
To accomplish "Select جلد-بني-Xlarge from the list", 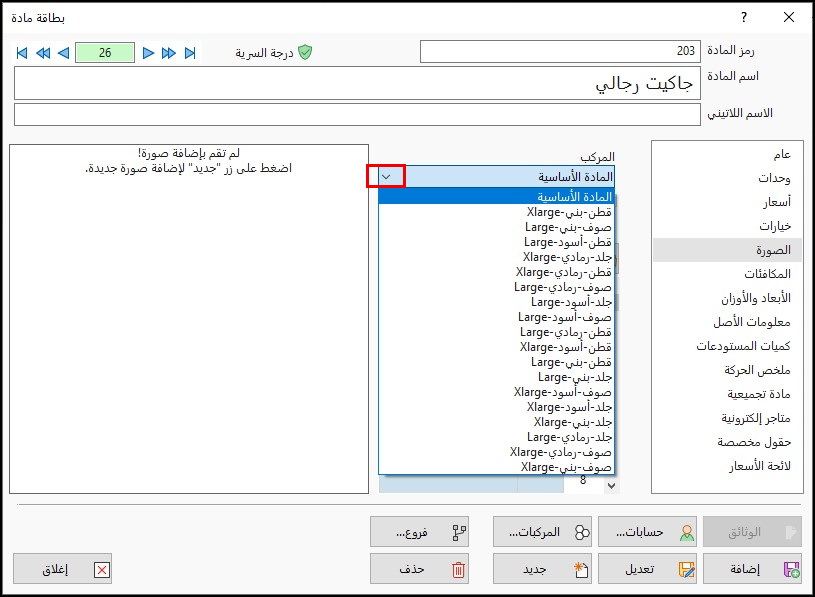I will (496, 422).
